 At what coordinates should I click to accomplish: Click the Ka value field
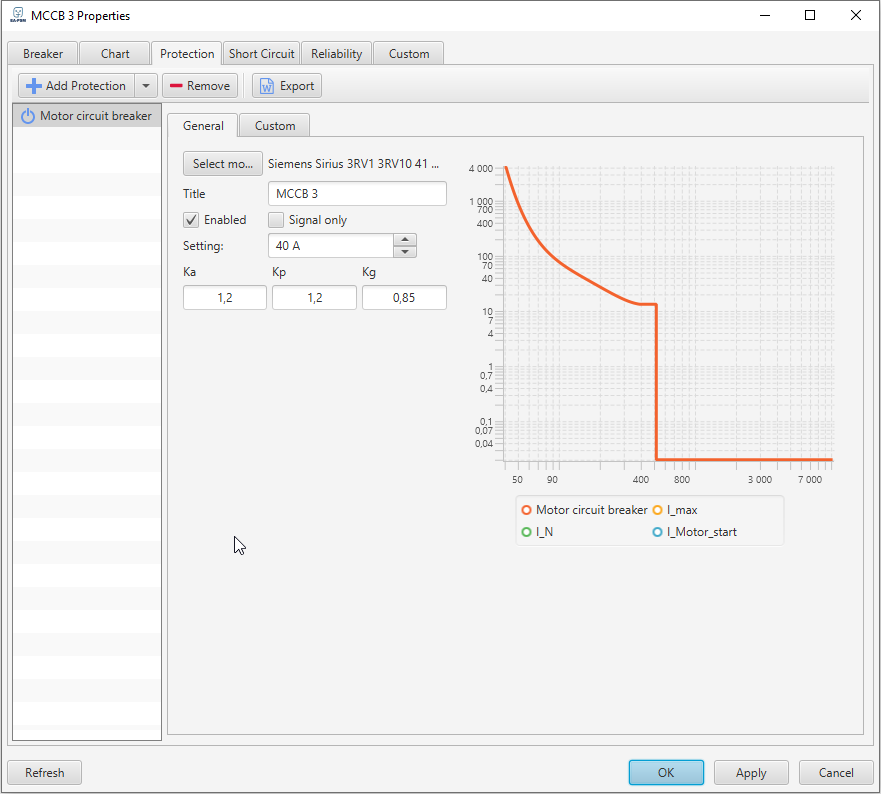click(225, 298)
